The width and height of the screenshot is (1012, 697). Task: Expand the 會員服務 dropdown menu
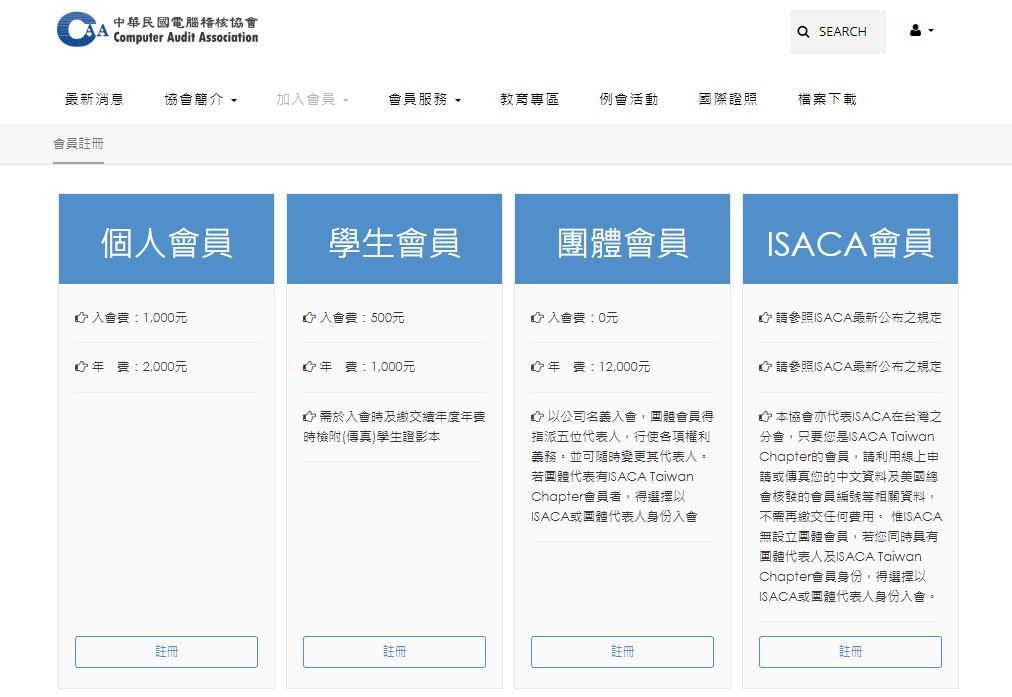(424, 99)
